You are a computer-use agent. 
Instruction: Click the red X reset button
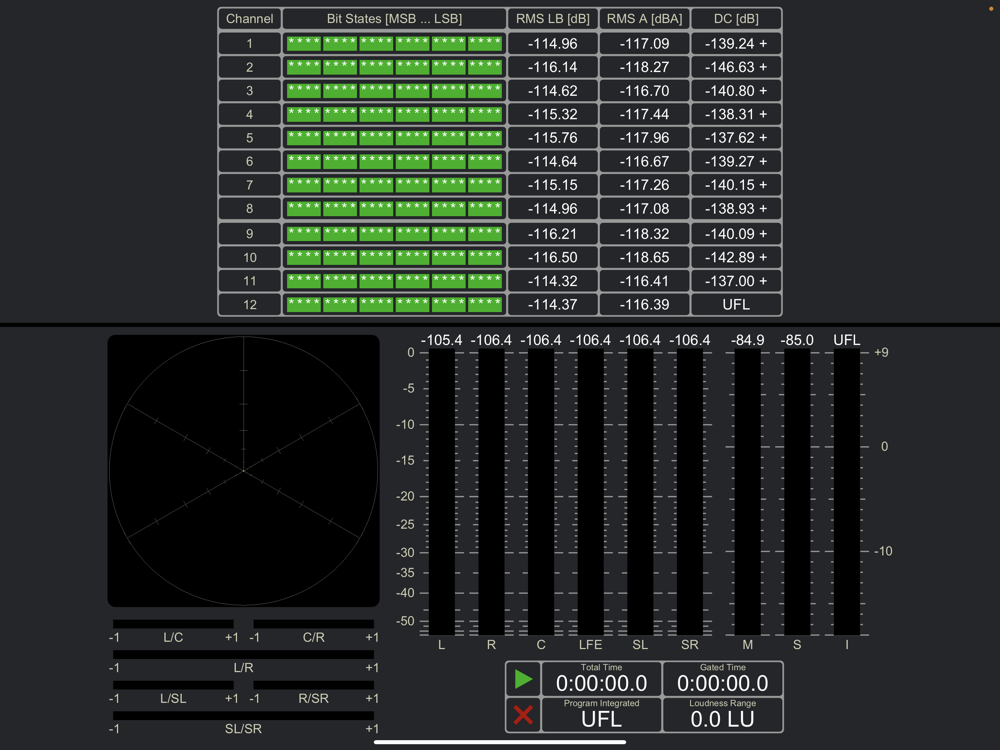pyautogui.click(x=523, y=715)
